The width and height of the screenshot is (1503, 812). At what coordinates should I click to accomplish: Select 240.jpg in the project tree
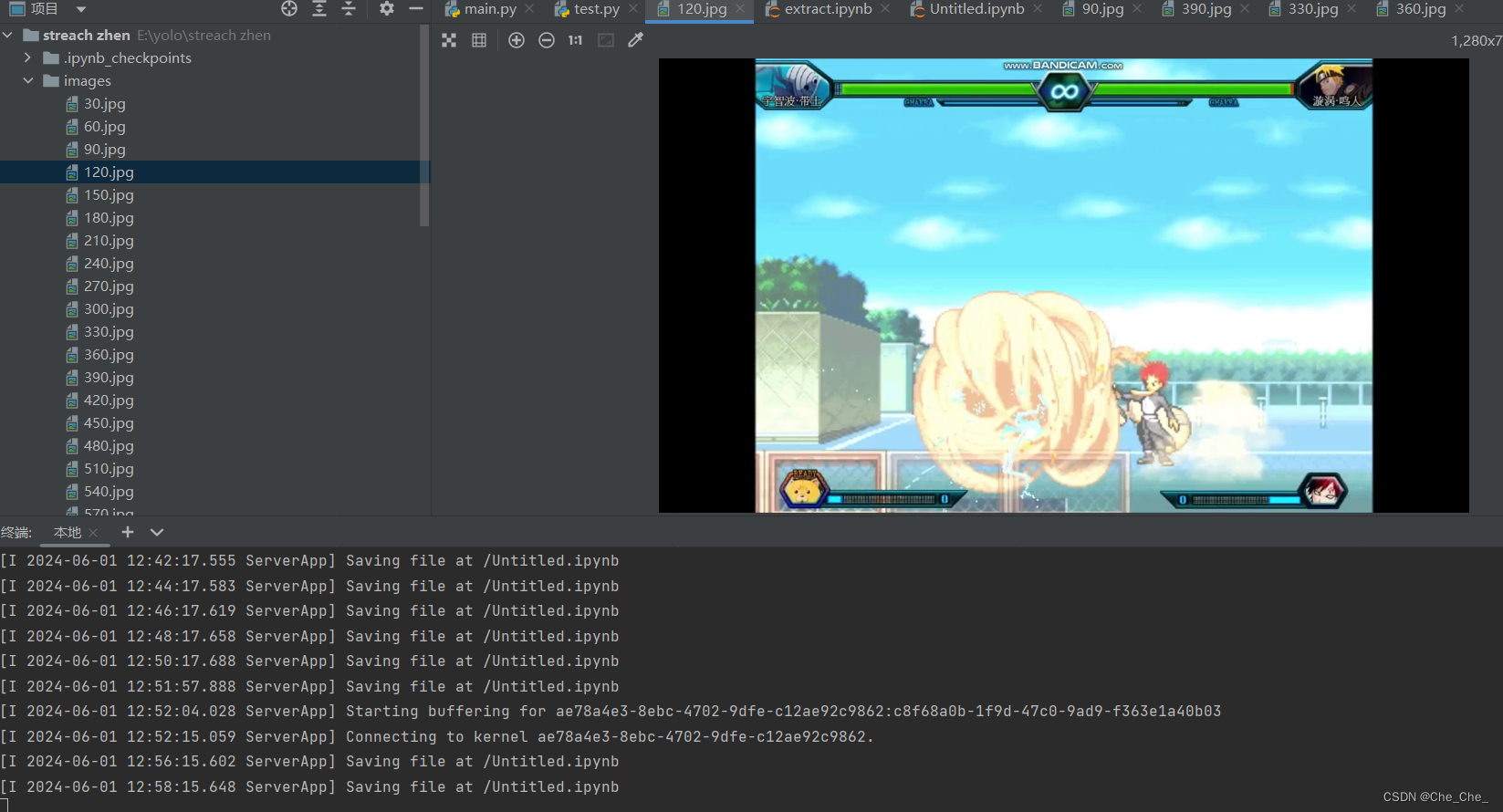[x=108, y=264]
